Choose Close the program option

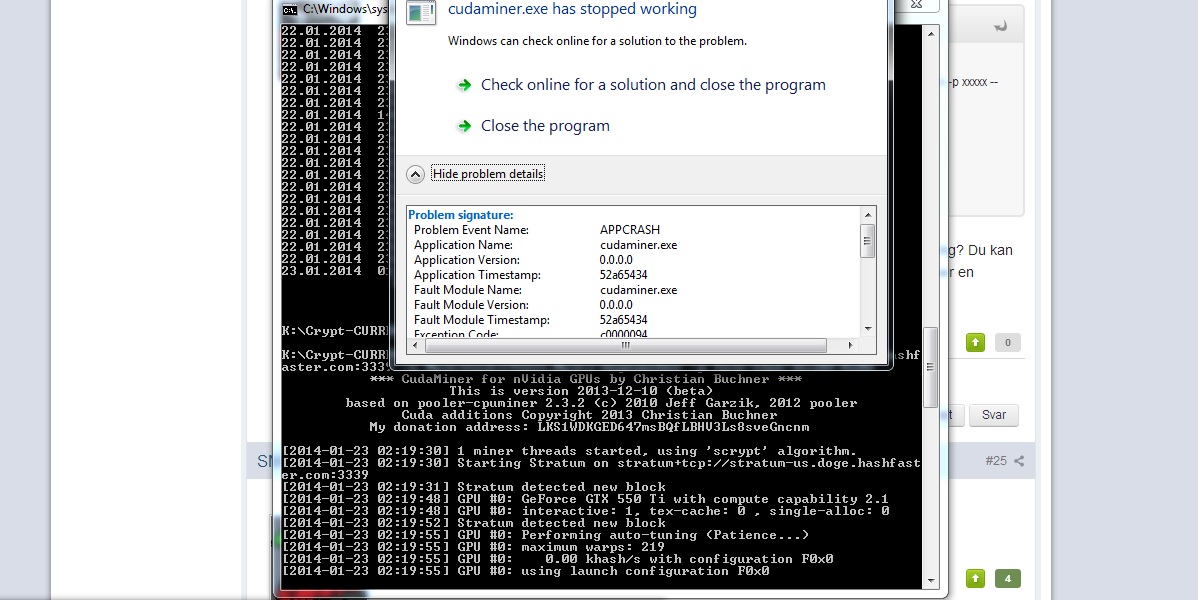point(545,126)
